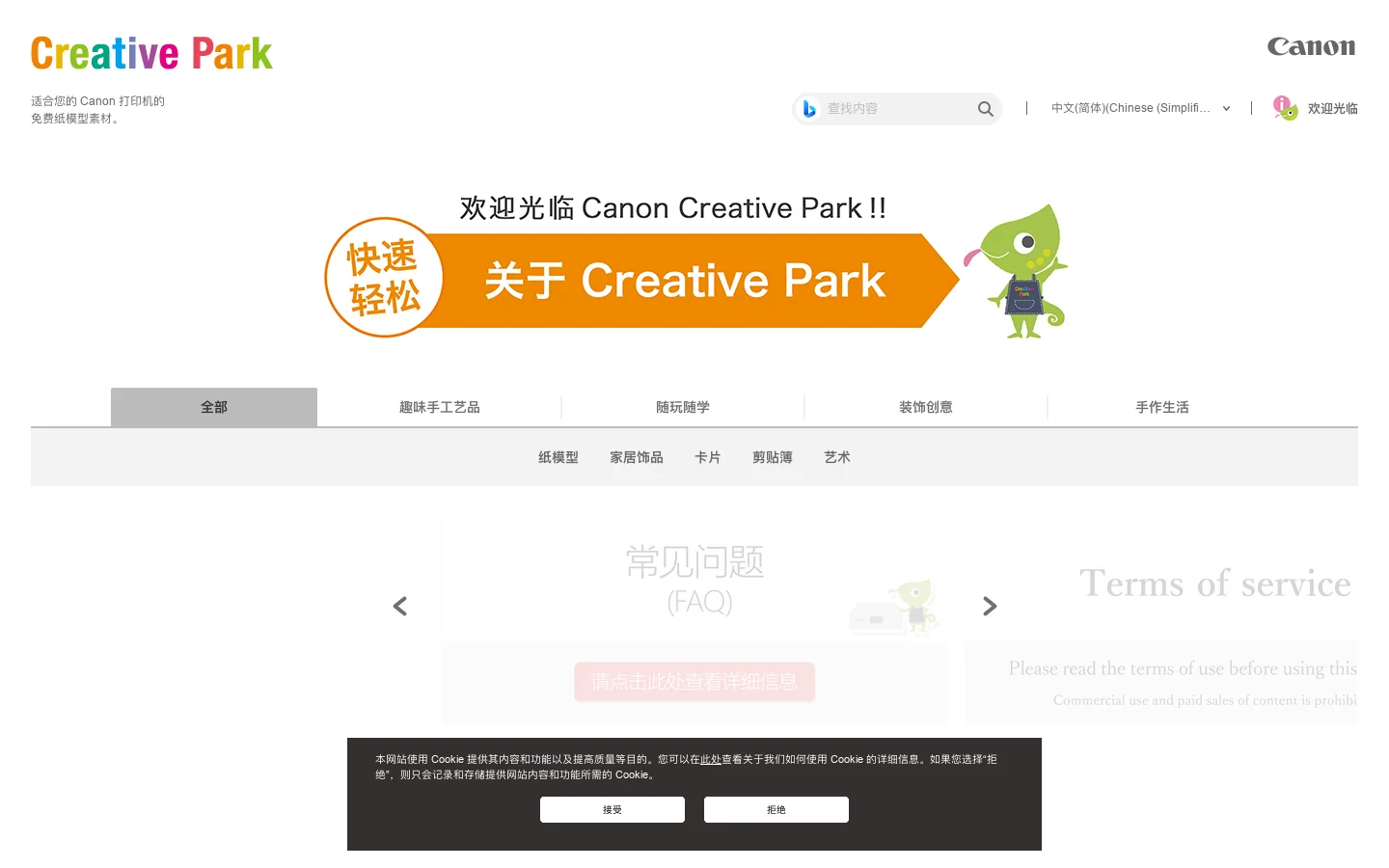Image resolution: width=1389 pixels, height=868 pixels.
Task: Select the 随玩随学 tab
Action: coord(683,407)
